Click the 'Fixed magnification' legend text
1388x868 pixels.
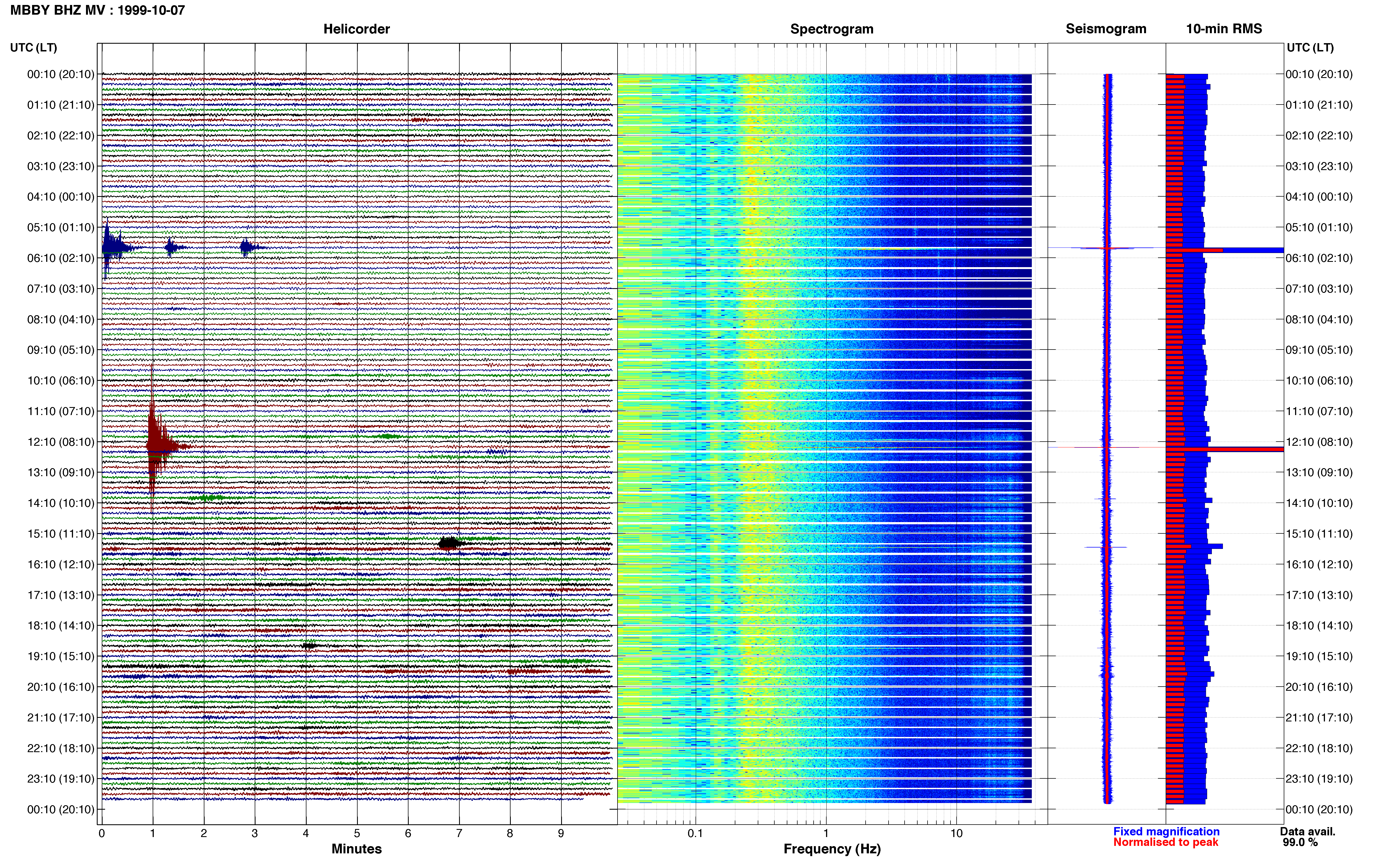[x=1166, y=831]
